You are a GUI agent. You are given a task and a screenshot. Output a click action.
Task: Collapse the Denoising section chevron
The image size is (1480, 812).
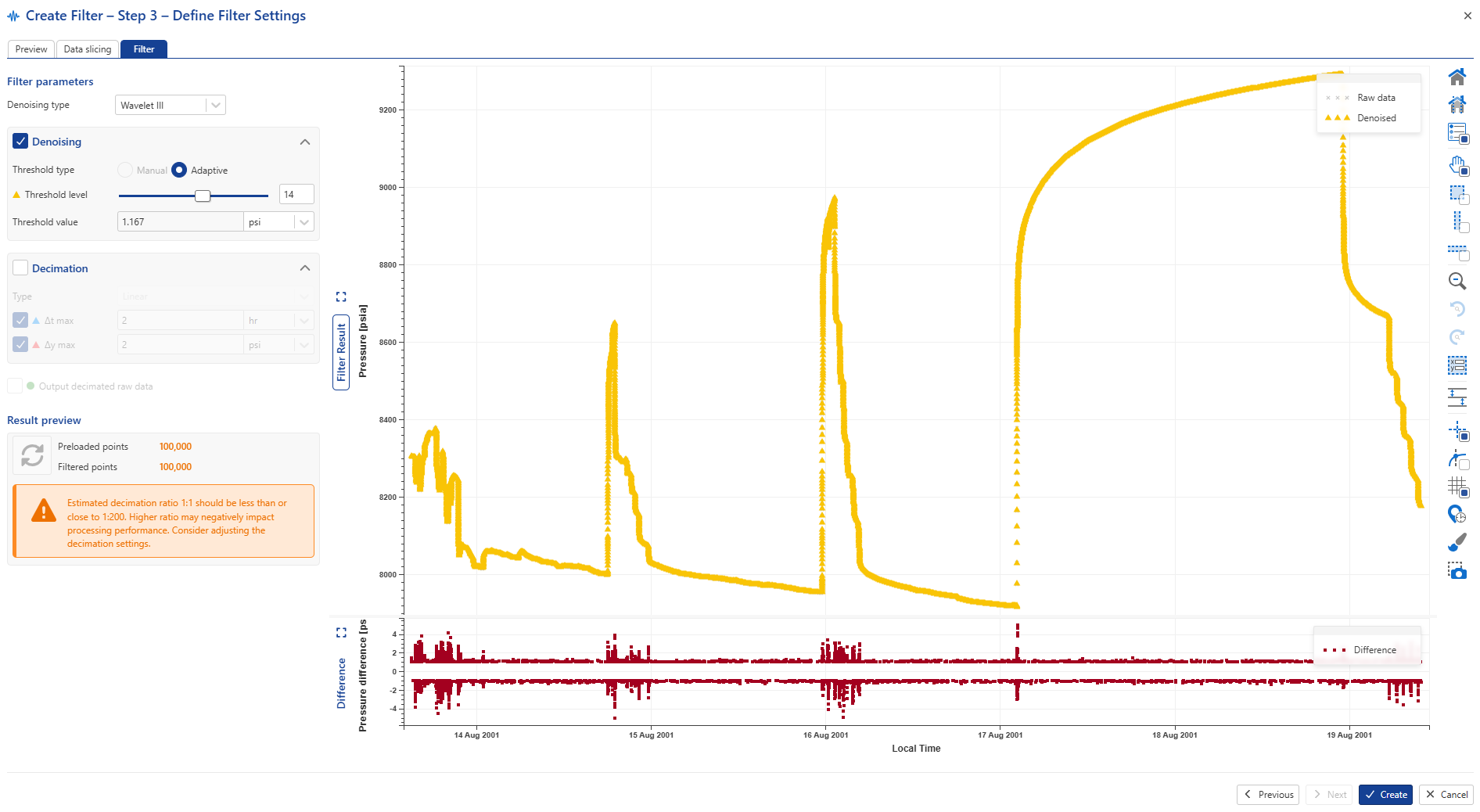click(x=305, y=142)
